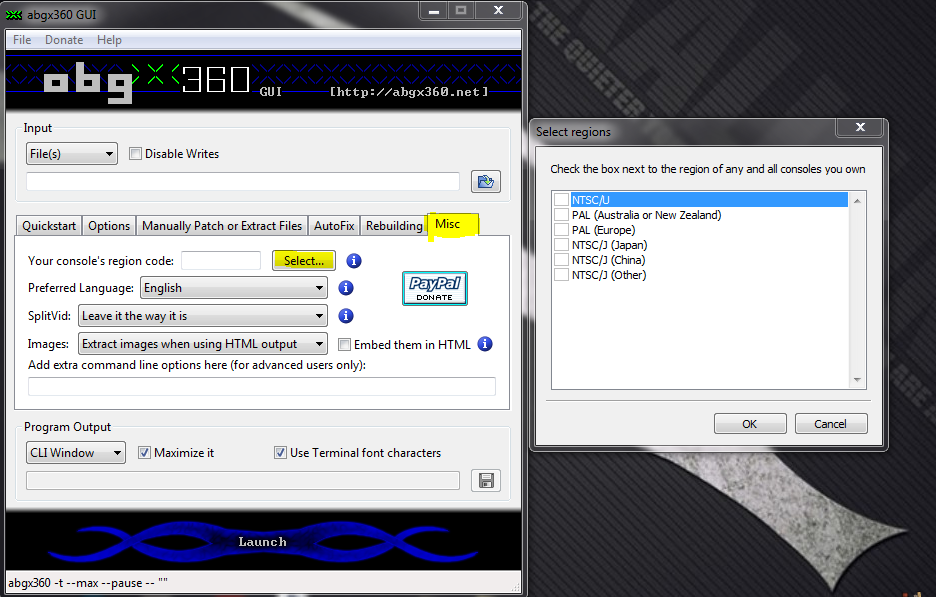Enable the Disable Writes checkbox
The width and height of the screenshot is (936, 597).
[x=135, y=153]
